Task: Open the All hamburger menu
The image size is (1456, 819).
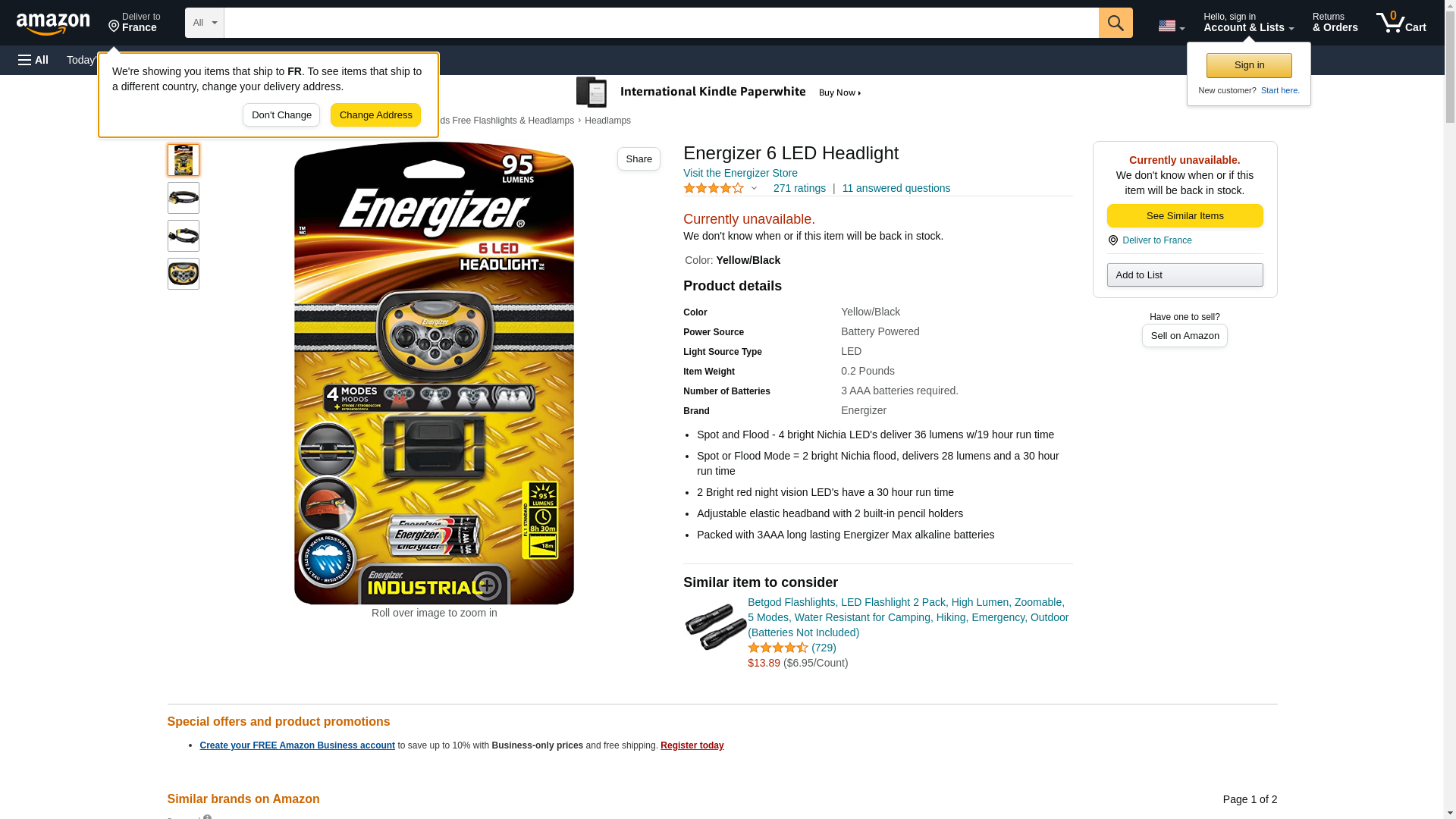Action: click(33, 60)
